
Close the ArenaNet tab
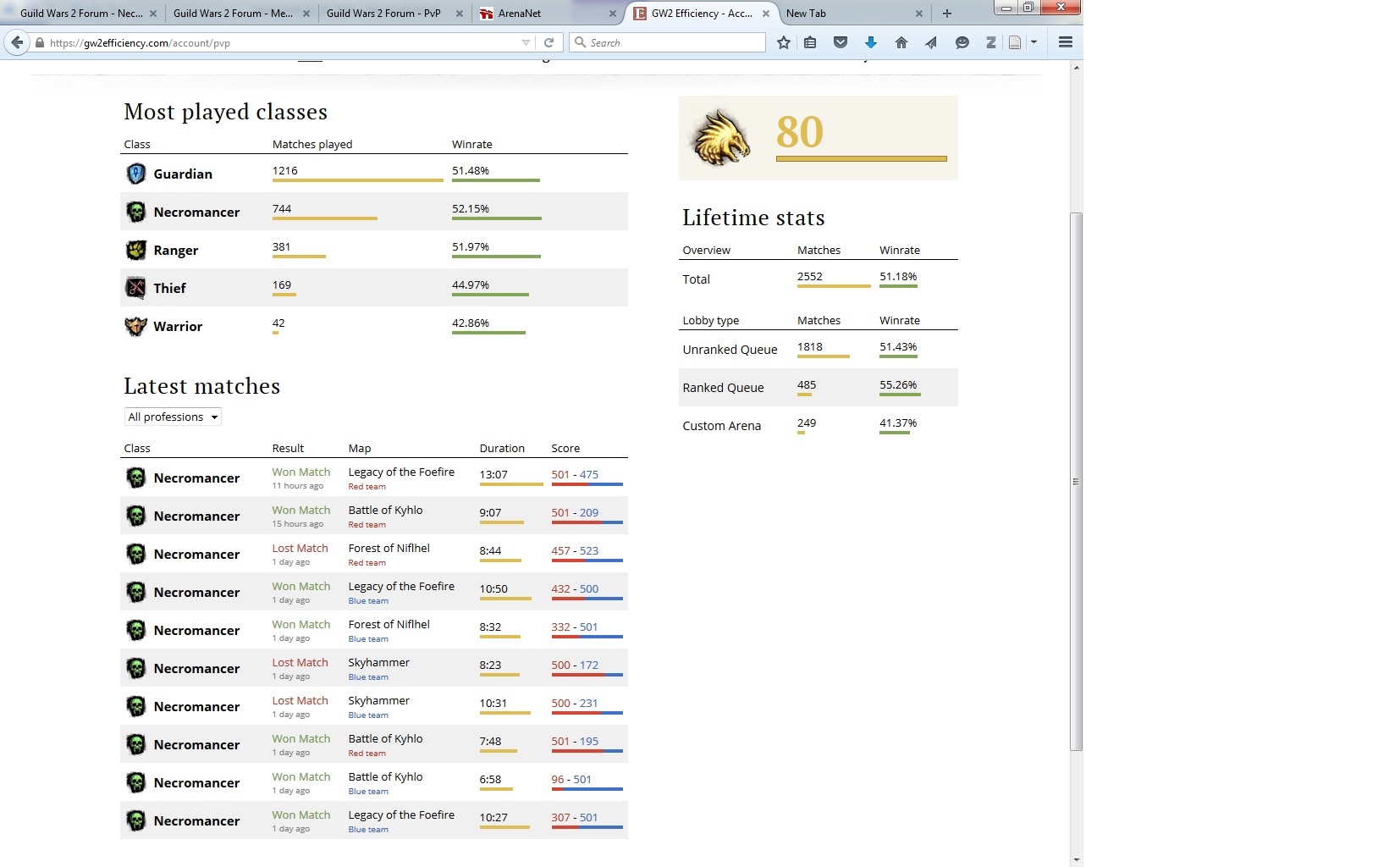(x=613, y=14)
